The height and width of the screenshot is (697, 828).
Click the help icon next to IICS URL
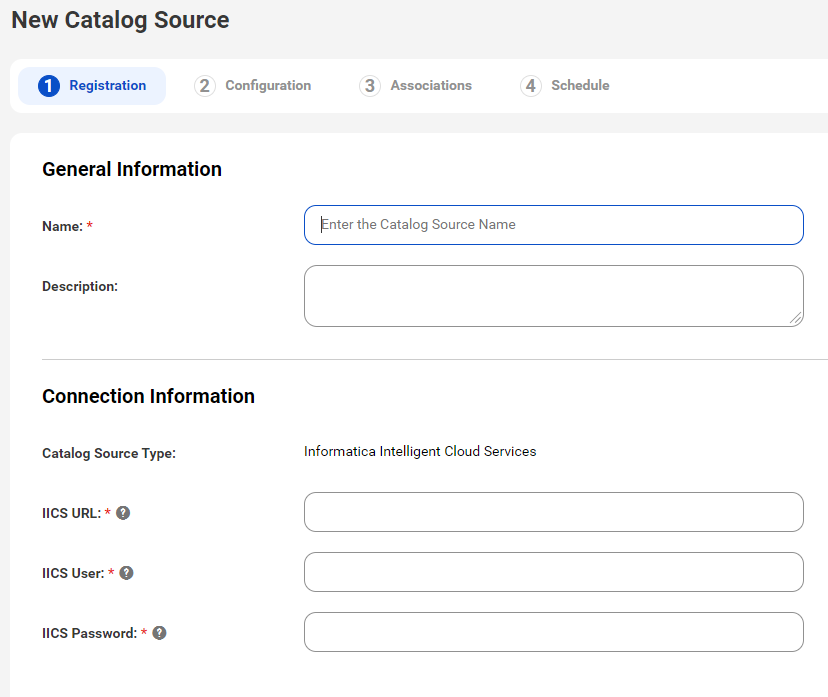click(x=123, y=513)
